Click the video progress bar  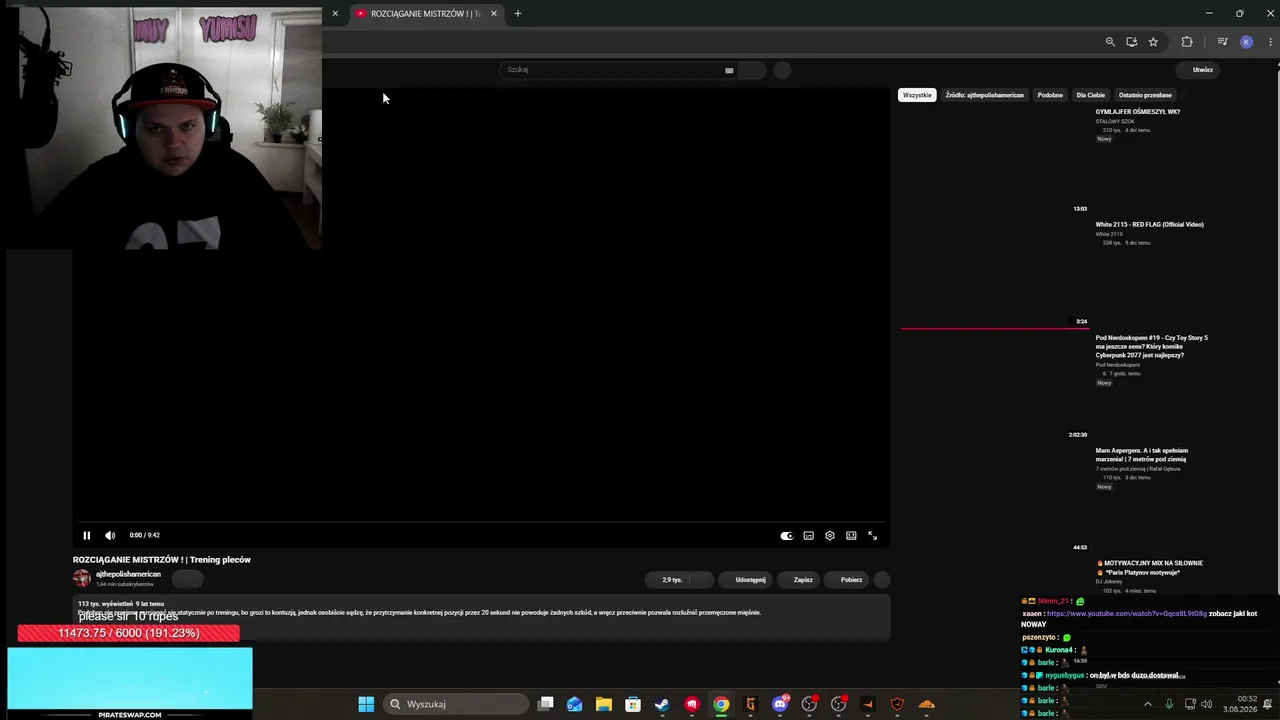tap(481, 522)
